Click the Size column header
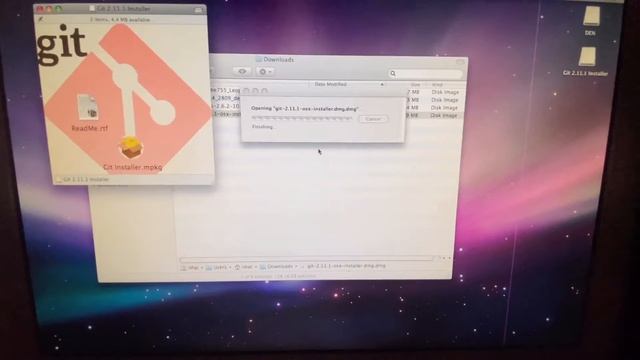The image size is (640, 360). click(x=416, y=84)
